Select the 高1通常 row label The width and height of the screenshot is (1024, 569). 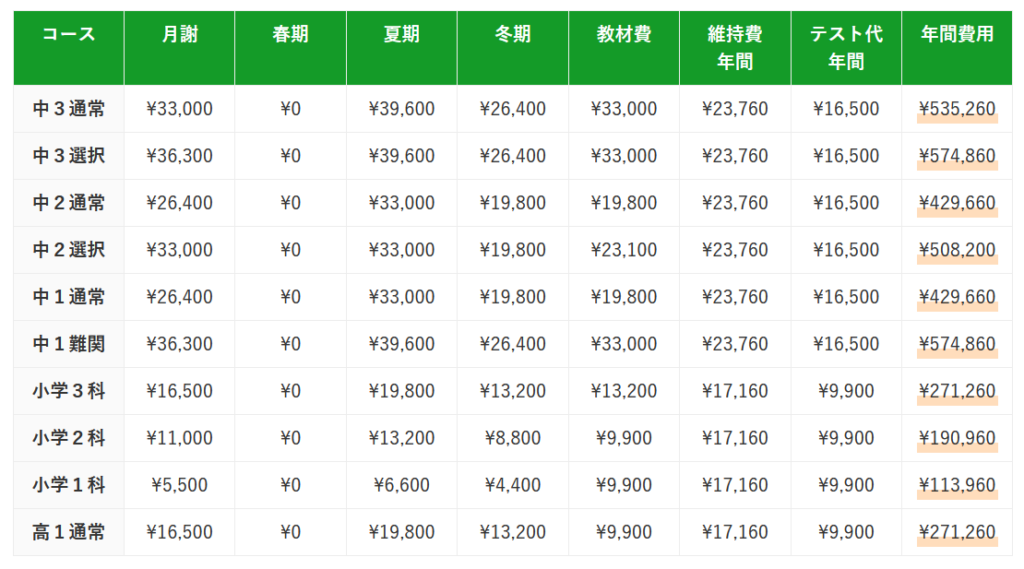(x=69, y=532)
